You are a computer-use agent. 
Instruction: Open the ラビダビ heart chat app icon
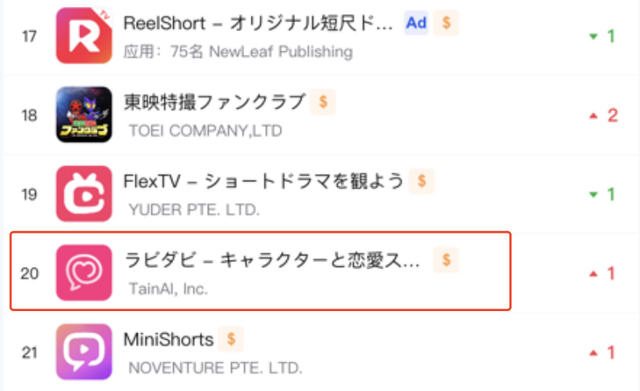tap(84, 273)
